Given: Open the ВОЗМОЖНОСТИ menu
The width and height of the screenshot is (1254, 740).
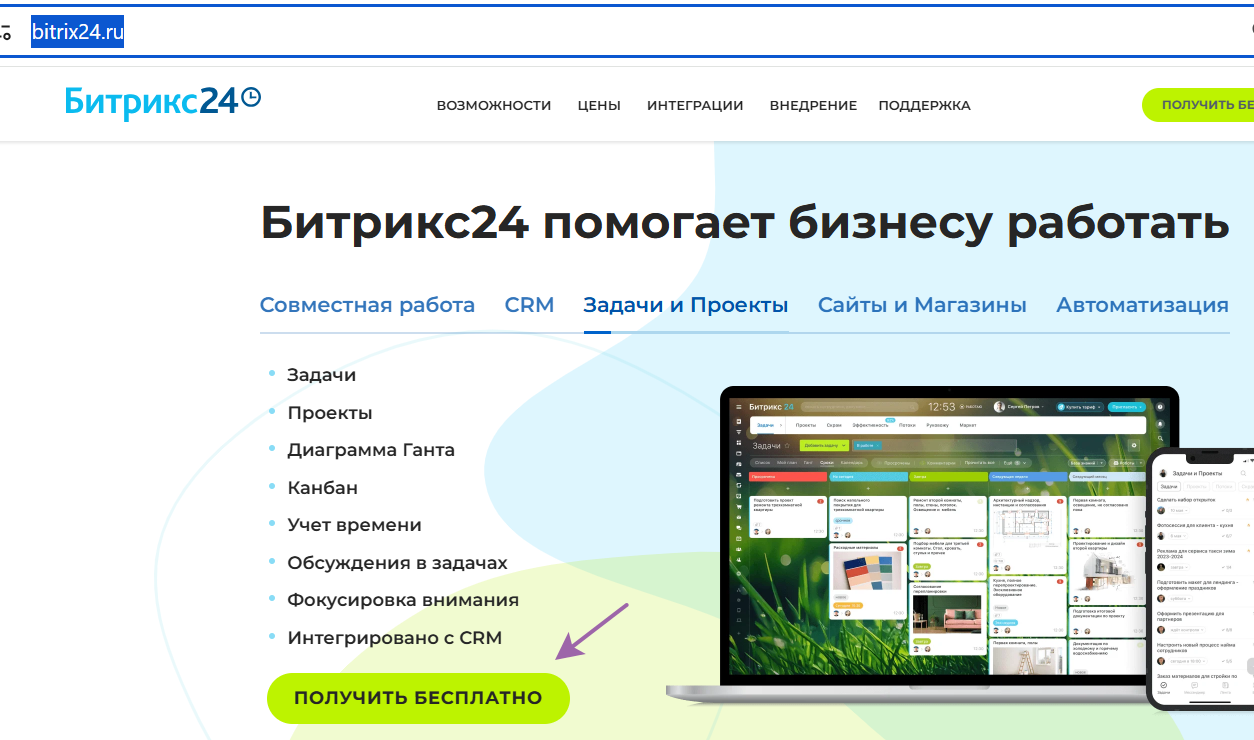Looking at the screenshot, I should click(494, 105).
